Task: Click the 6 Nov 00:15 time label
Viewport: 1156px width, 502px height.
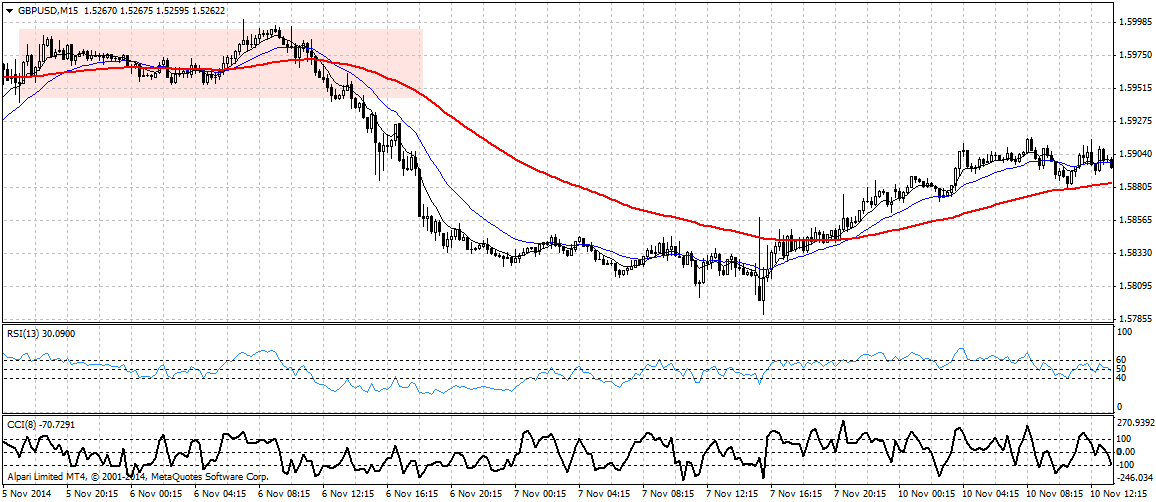Action: coord(154,492)
